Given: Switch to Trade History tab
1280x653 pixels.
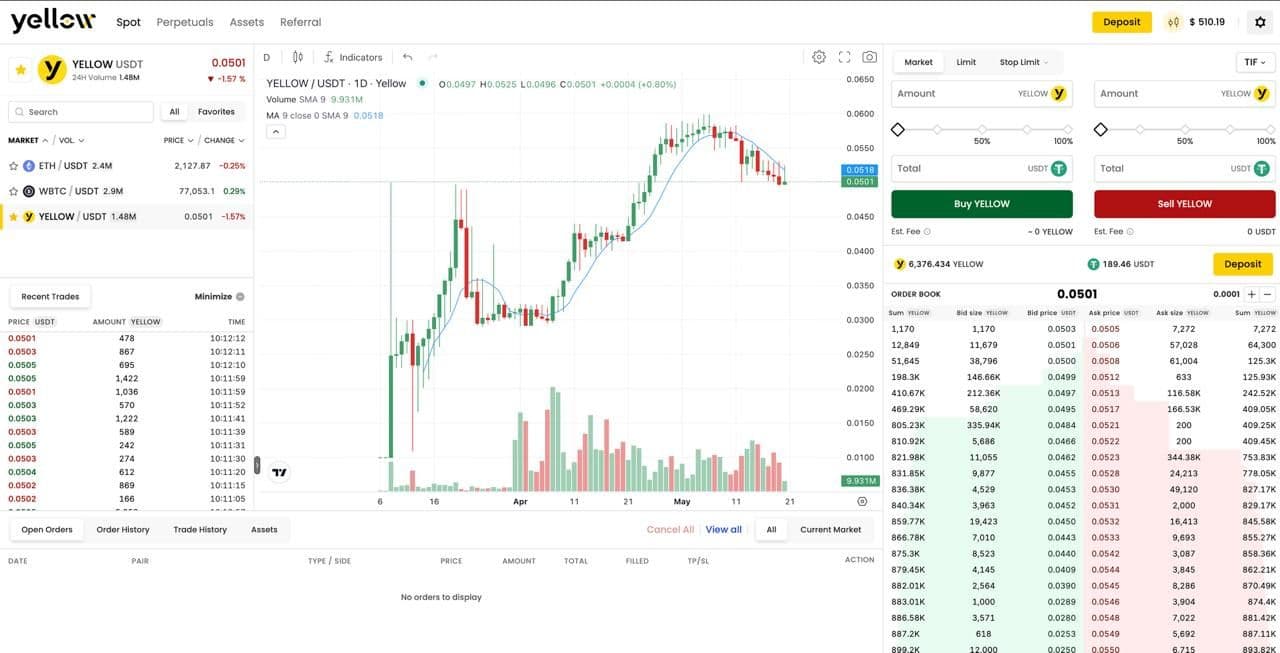Looking at the screenshot, I should coord(200,529).
